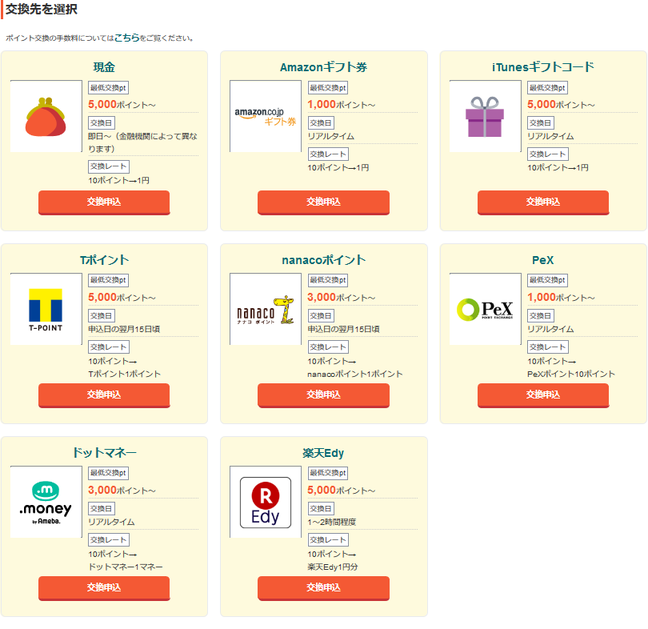
Task: Select the 楽天Edy card title
Action: tap(323, 453)
